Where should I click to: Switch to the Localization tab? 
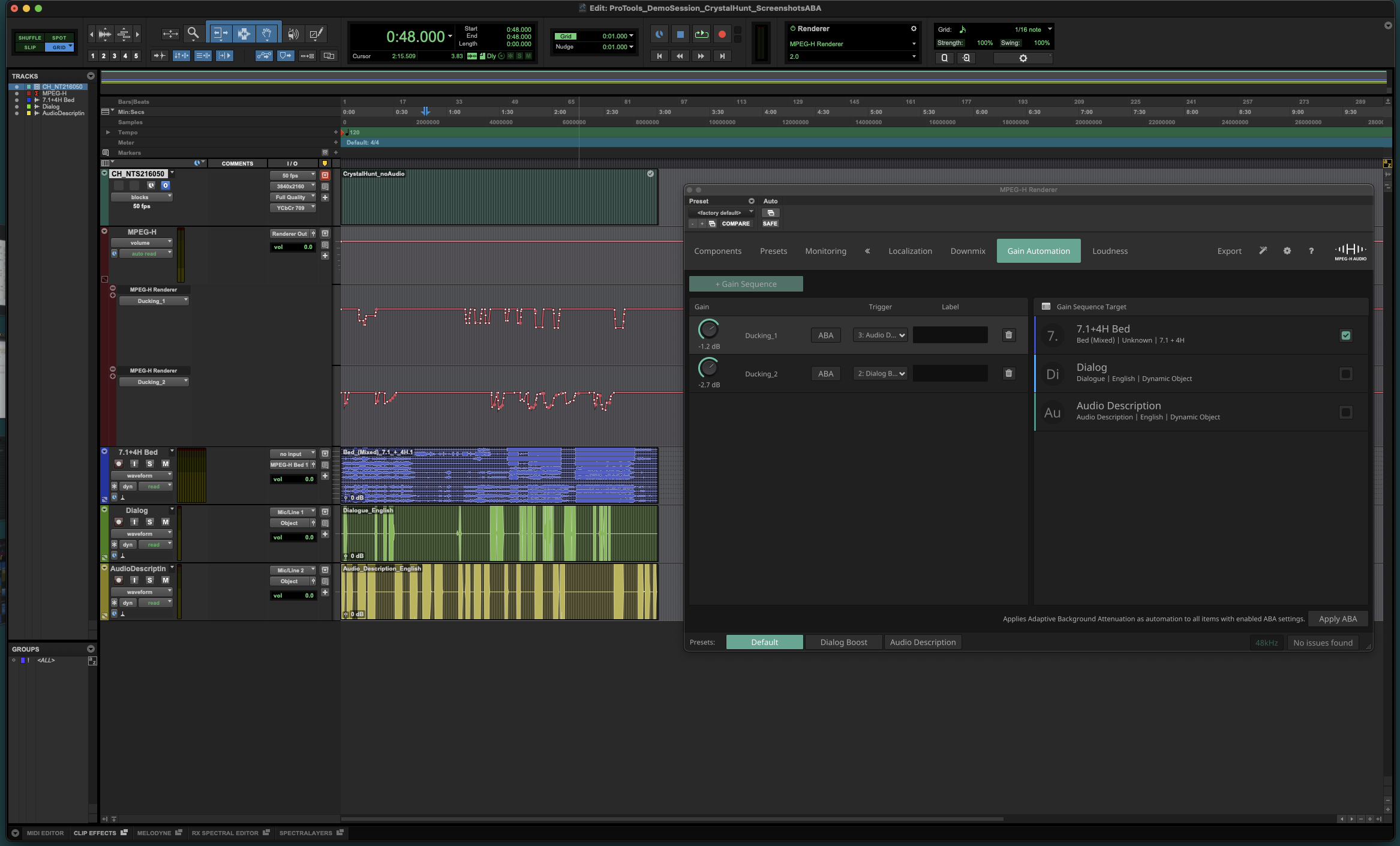pos(910,251)
